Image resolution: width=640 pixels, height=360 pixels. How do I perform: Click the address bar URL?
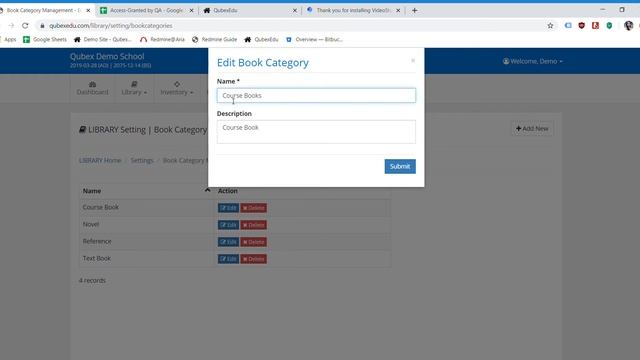coord(111,26)
